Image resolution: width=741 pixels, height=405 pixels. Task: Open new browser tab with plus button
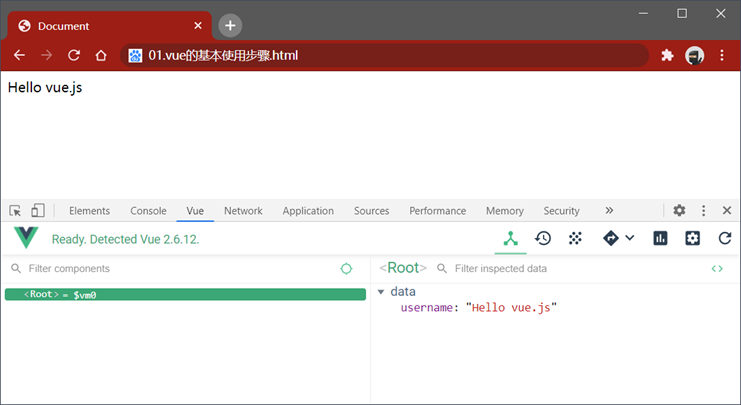pyautogui.click(x=230, y=25)
